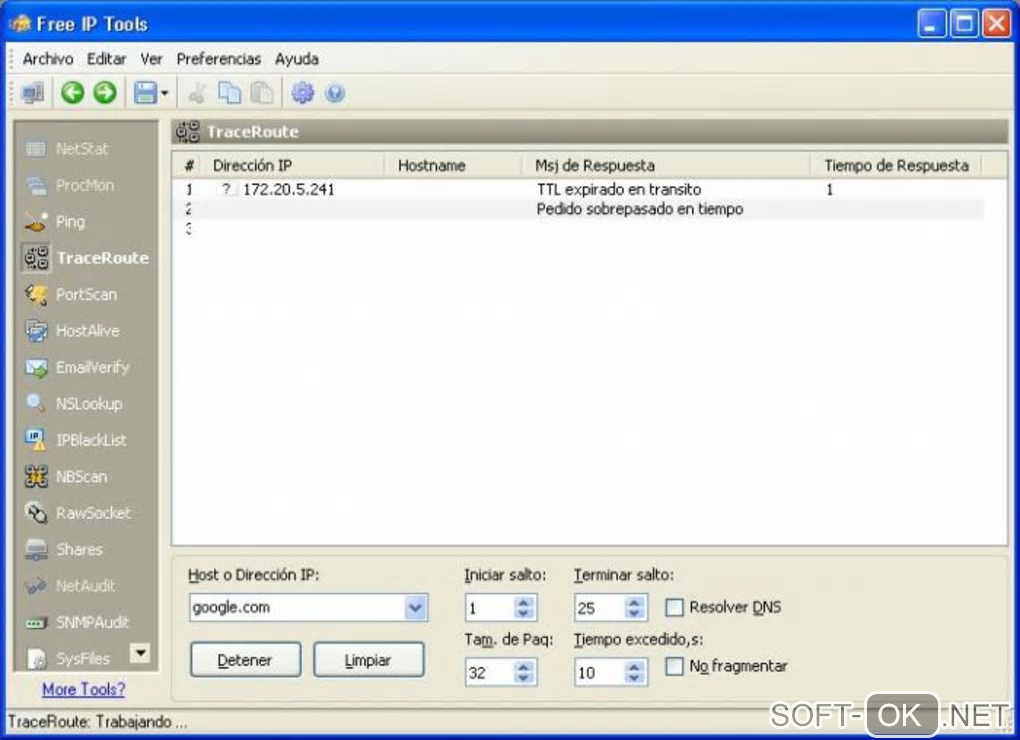Decrease the Tiempo excedido value
Screen dimensions: 1020x740
pos(634,678)
